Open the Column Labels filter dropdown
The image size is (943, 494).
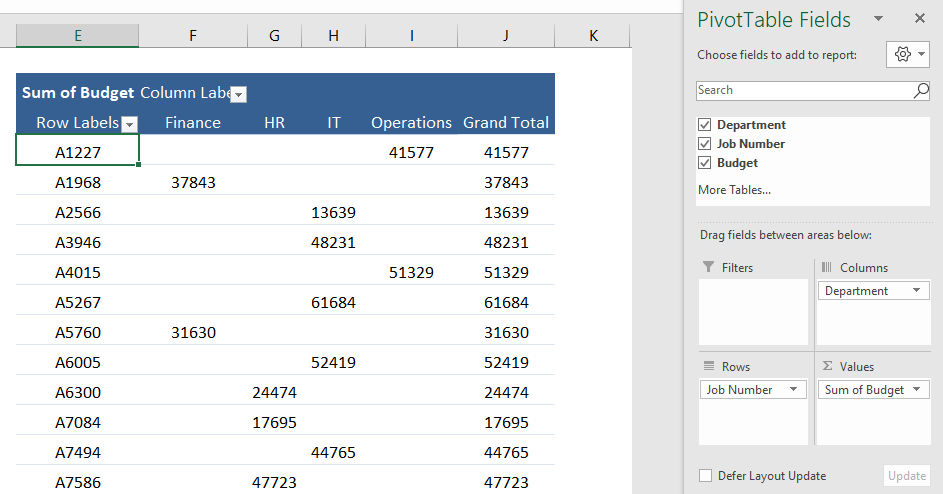pos(239,94)
